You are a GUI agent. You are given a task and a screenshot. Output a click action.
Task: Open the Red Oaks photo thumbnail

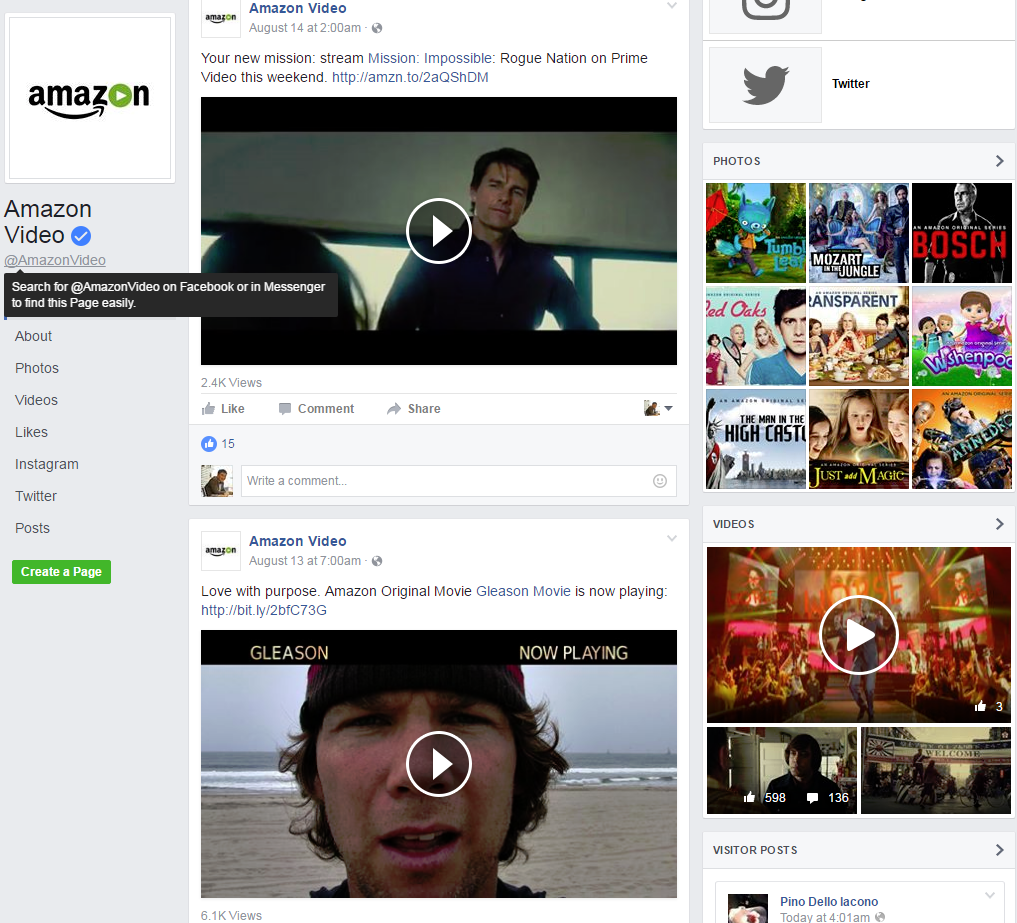tap(756, 336)
